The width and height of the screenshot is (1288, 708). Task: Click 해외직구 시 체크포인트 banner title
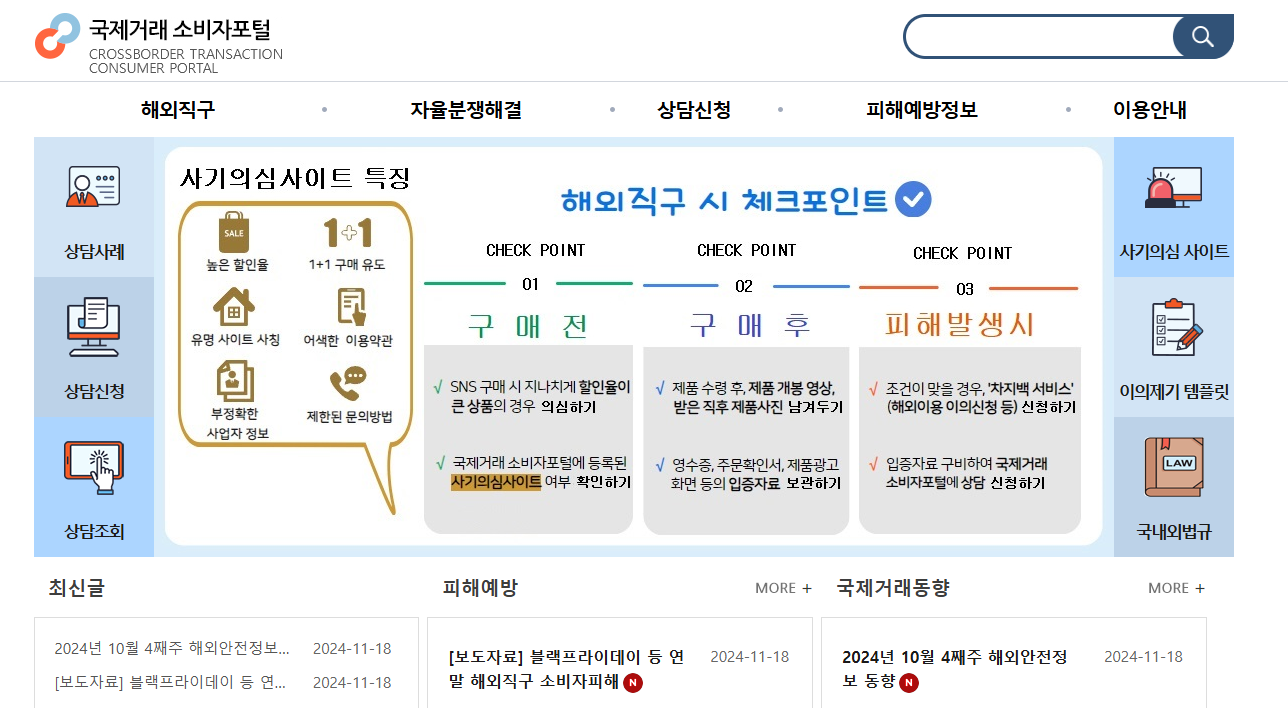[725, 200]
